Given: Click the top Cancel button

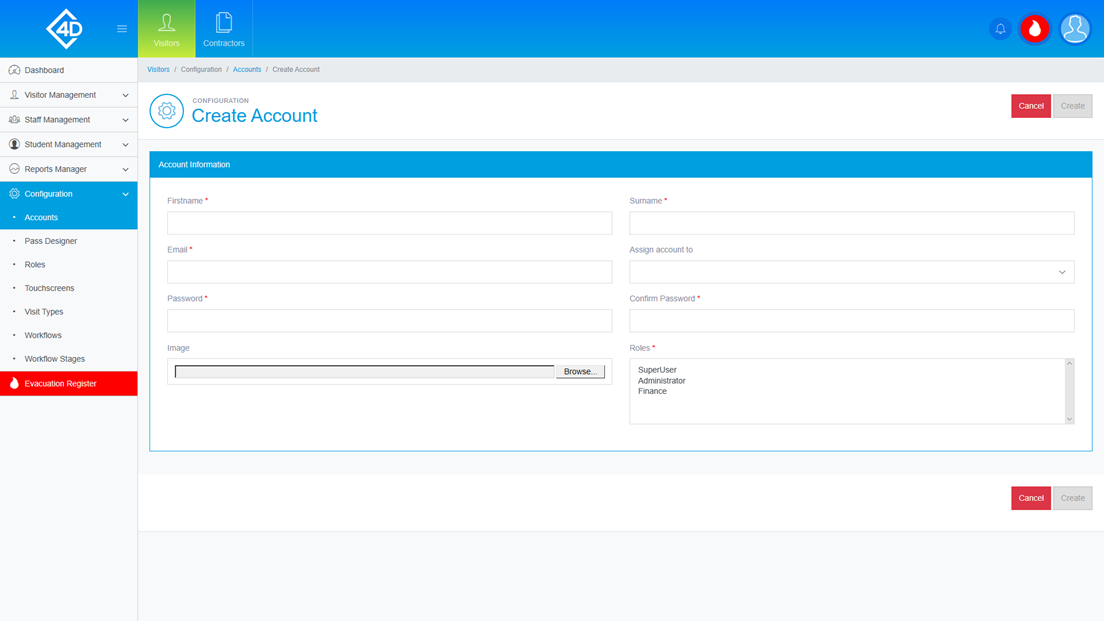Looking at the screenshot, I should pos(1031,106).
